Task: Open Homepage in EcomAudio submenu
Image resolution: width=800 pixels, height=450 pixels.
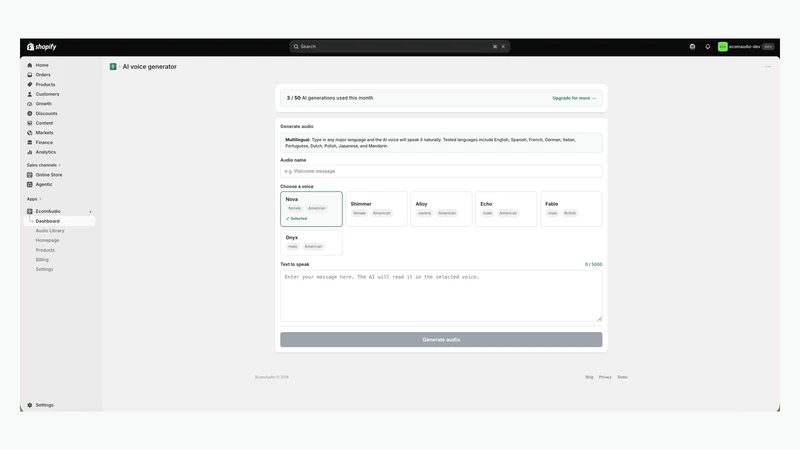Action: pyautogui.click(x=47, y=240)
